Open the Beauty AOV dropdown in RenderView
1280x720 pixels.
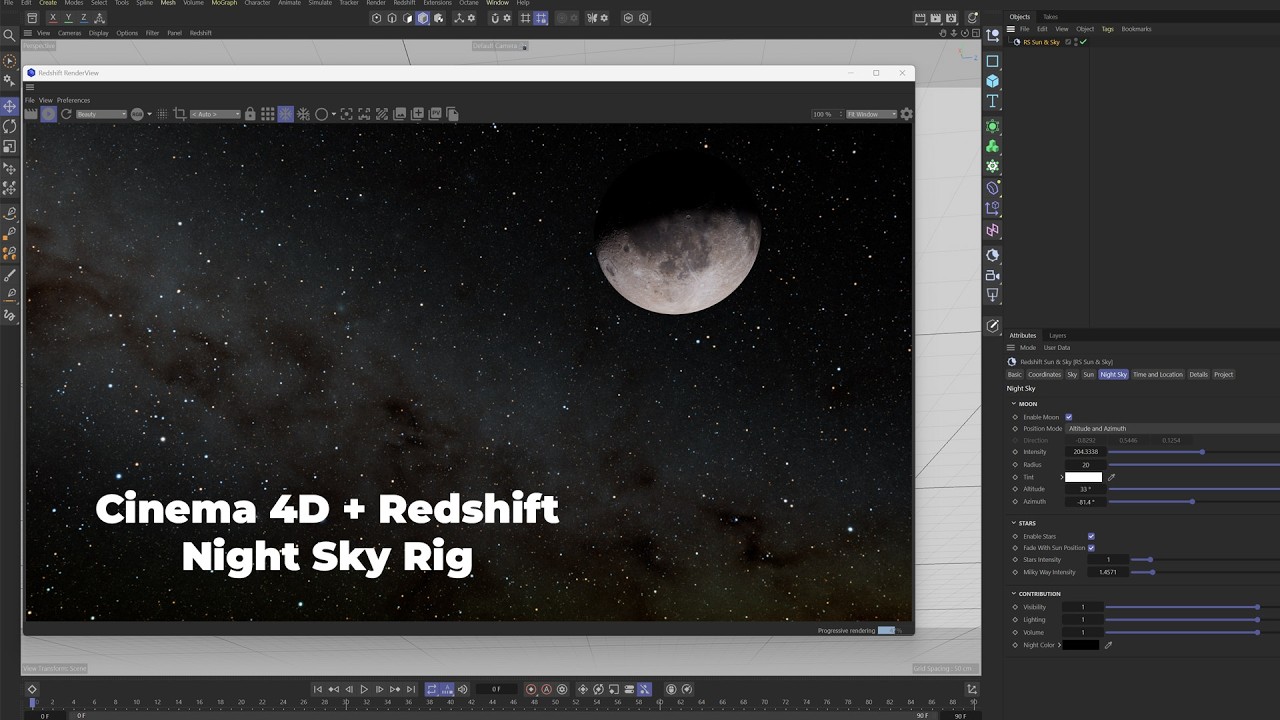(x=101, y=114)
